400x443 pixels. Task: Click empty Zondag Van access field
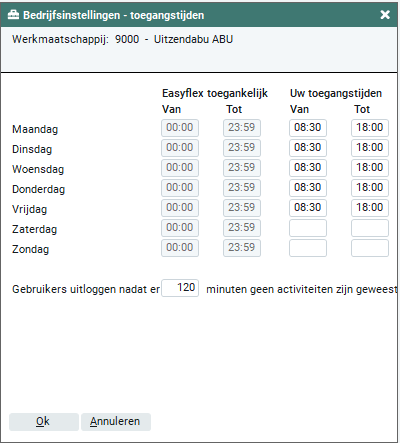coord(308,248)
